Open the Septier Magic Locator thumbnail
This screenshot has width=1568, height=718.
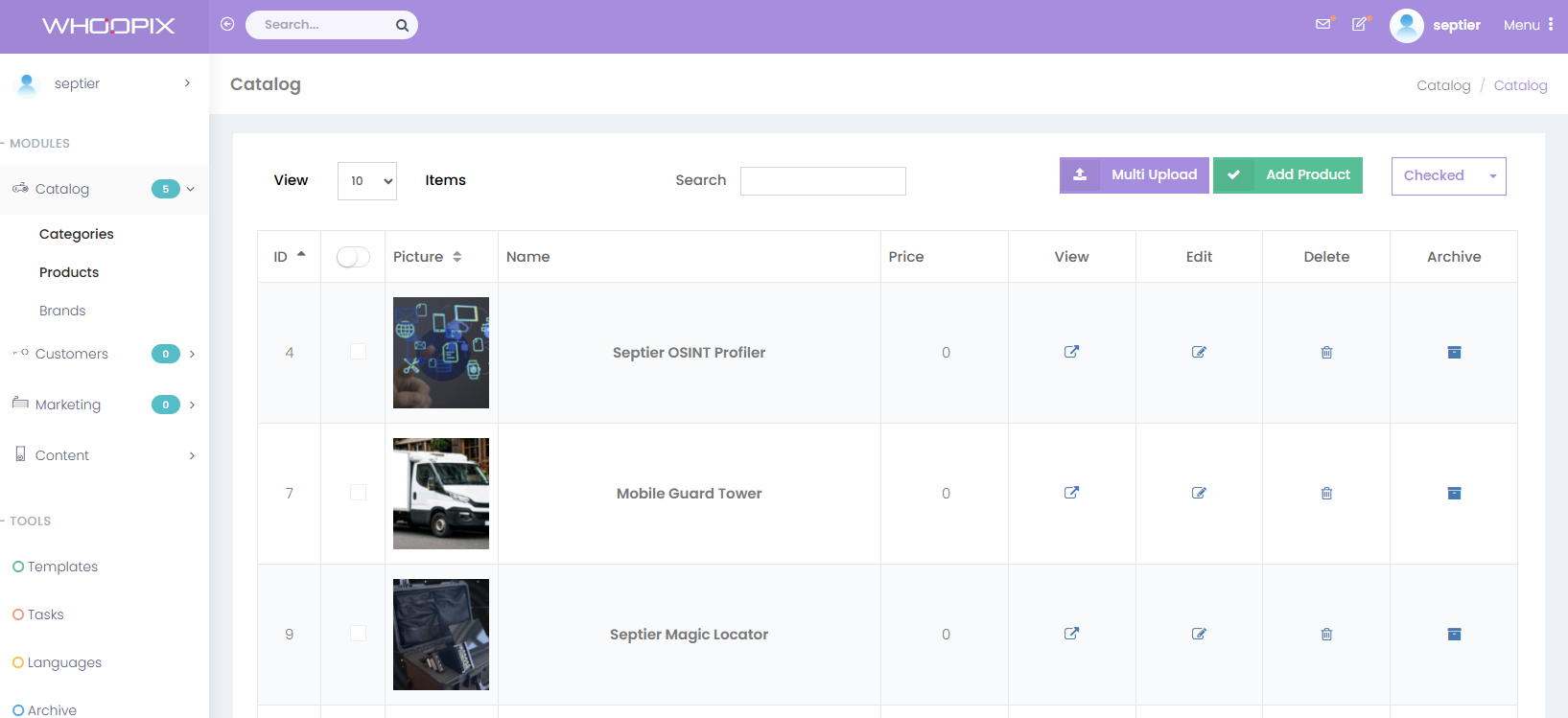pyautogui.click(x=441, y=635)
